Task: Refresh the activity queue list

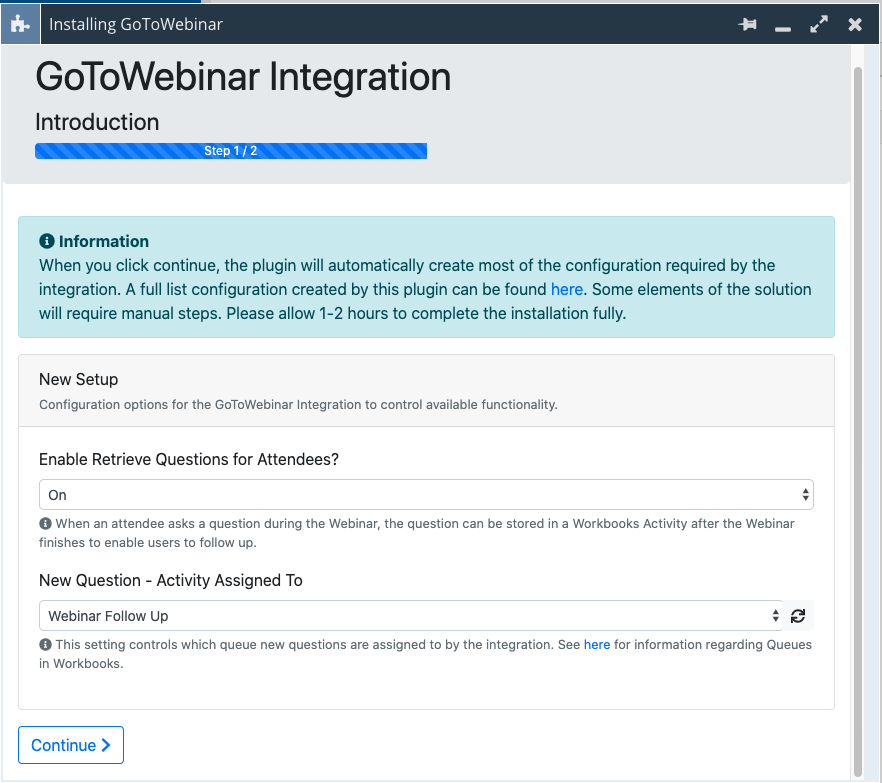Action: tap(798, 616)
